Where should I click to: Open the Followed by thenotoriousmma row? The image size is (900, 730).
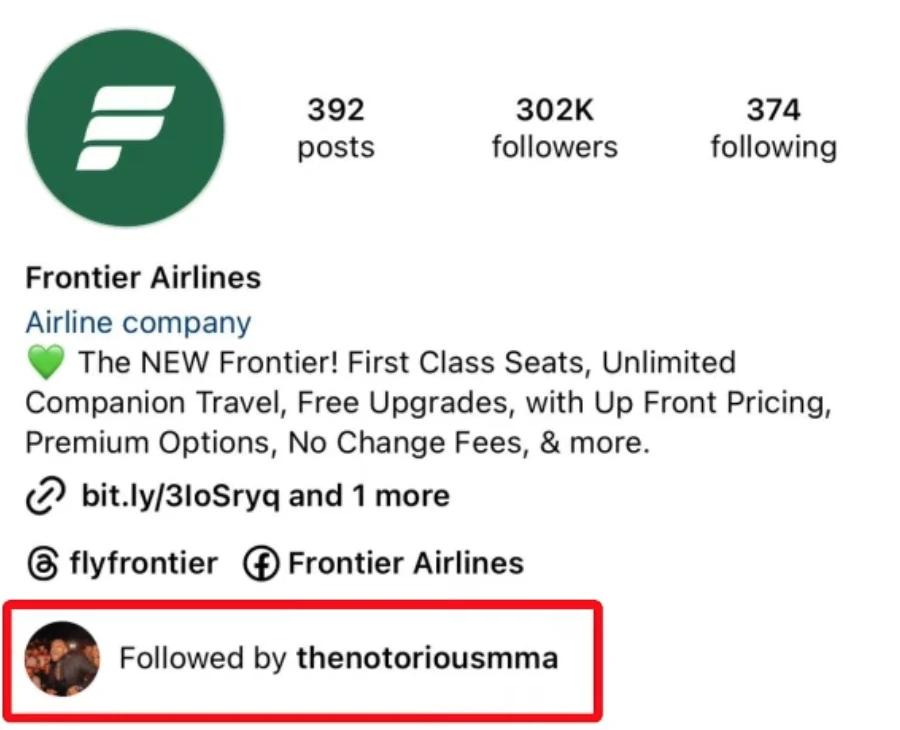[x=300, y=659]
